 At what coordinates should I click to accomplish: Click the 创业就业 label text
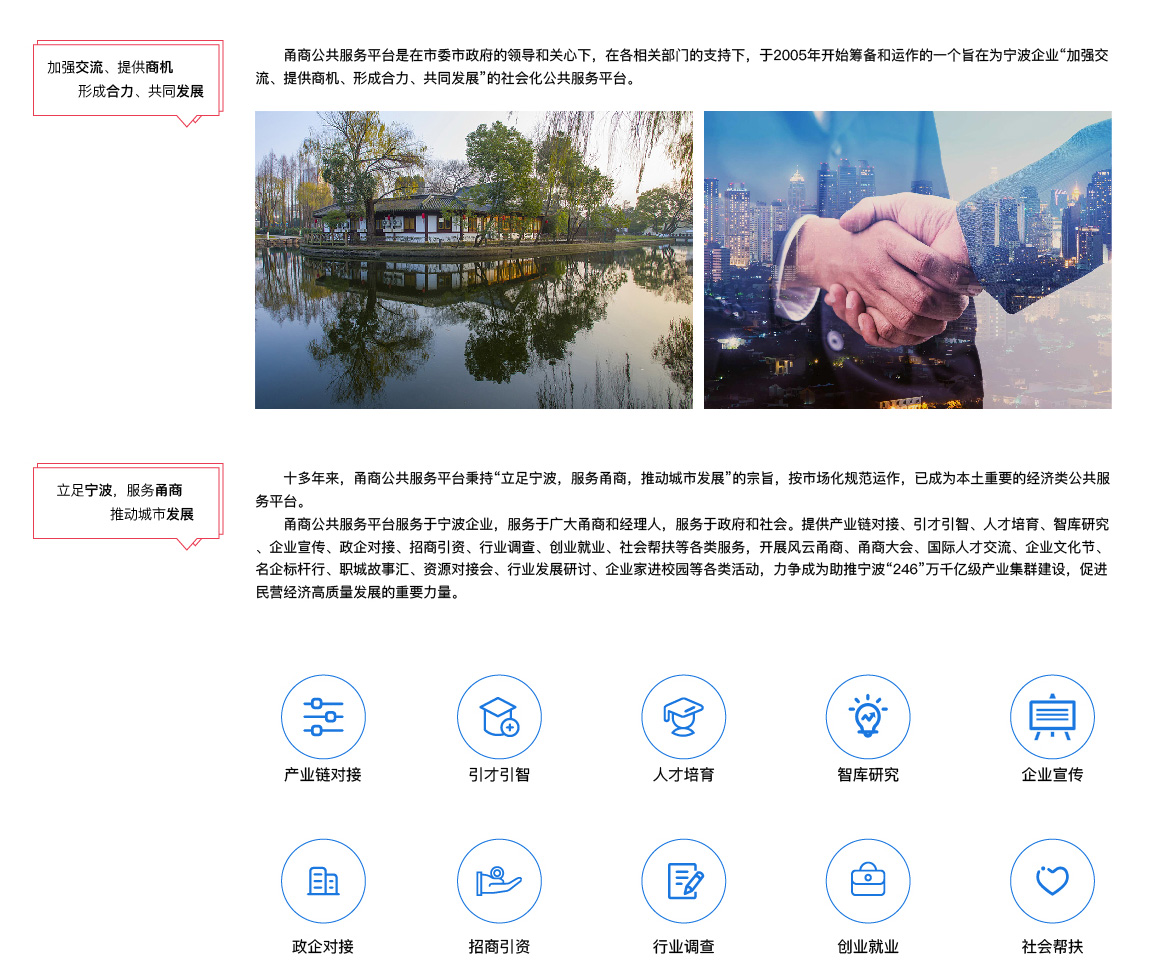(x=868, y=946)
